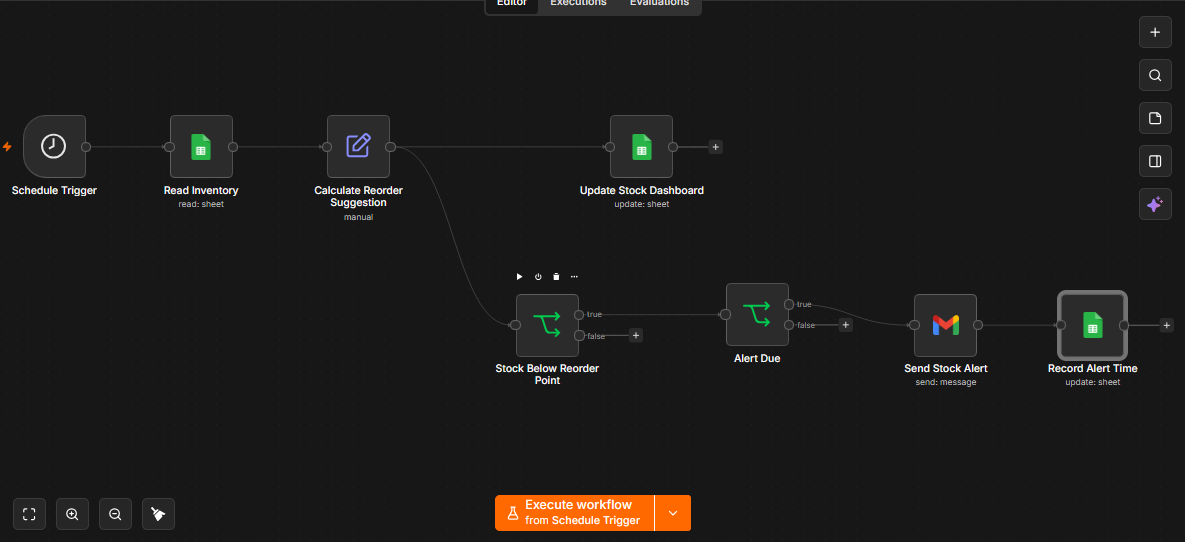Switch to the Evaluations tab

(x=659, y=4)
